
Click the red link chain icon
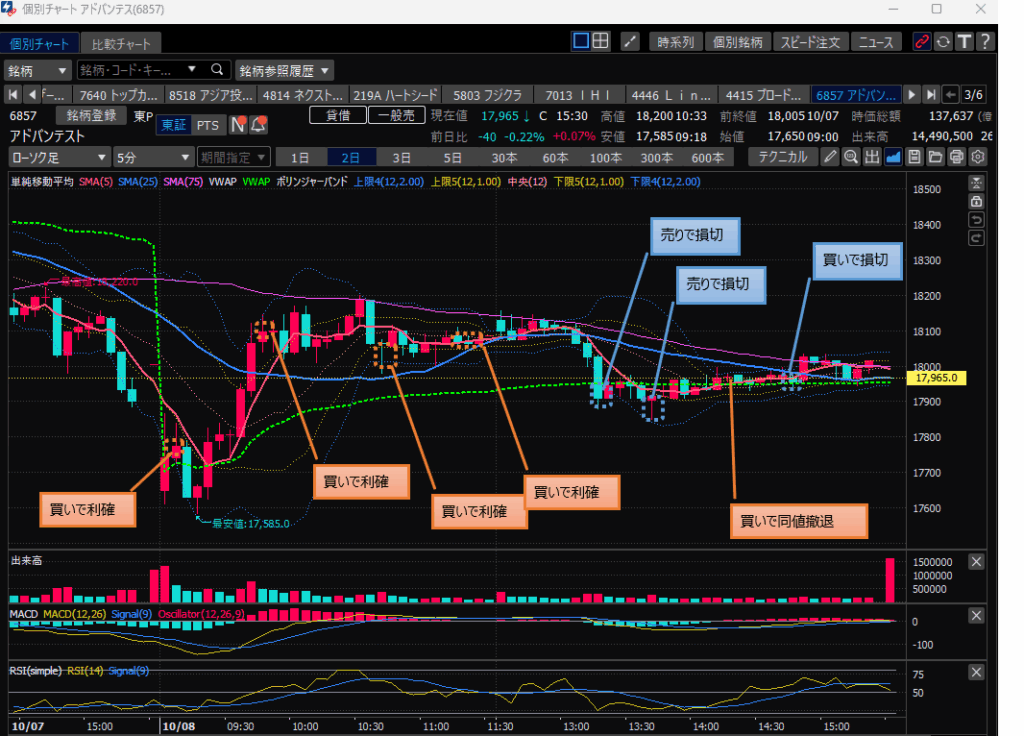click(x=921, y=42)
